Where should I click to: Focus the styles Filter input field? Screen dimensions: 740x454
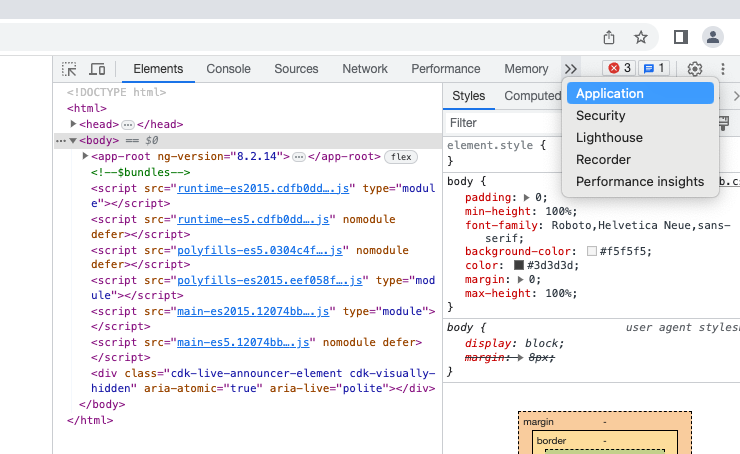tap(503, 123)
